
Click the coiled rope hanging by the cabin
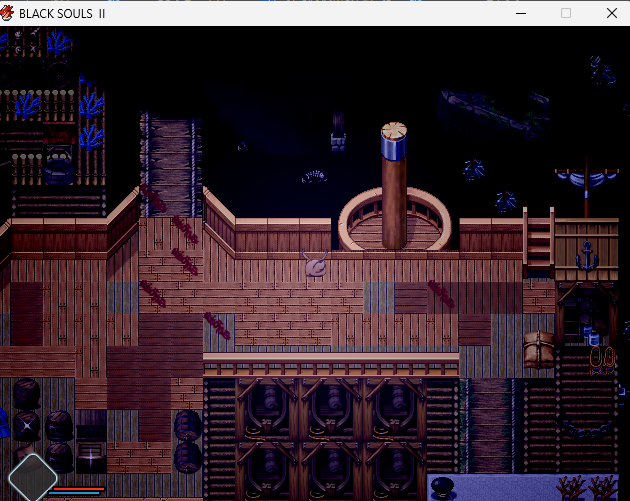[601, 360]
